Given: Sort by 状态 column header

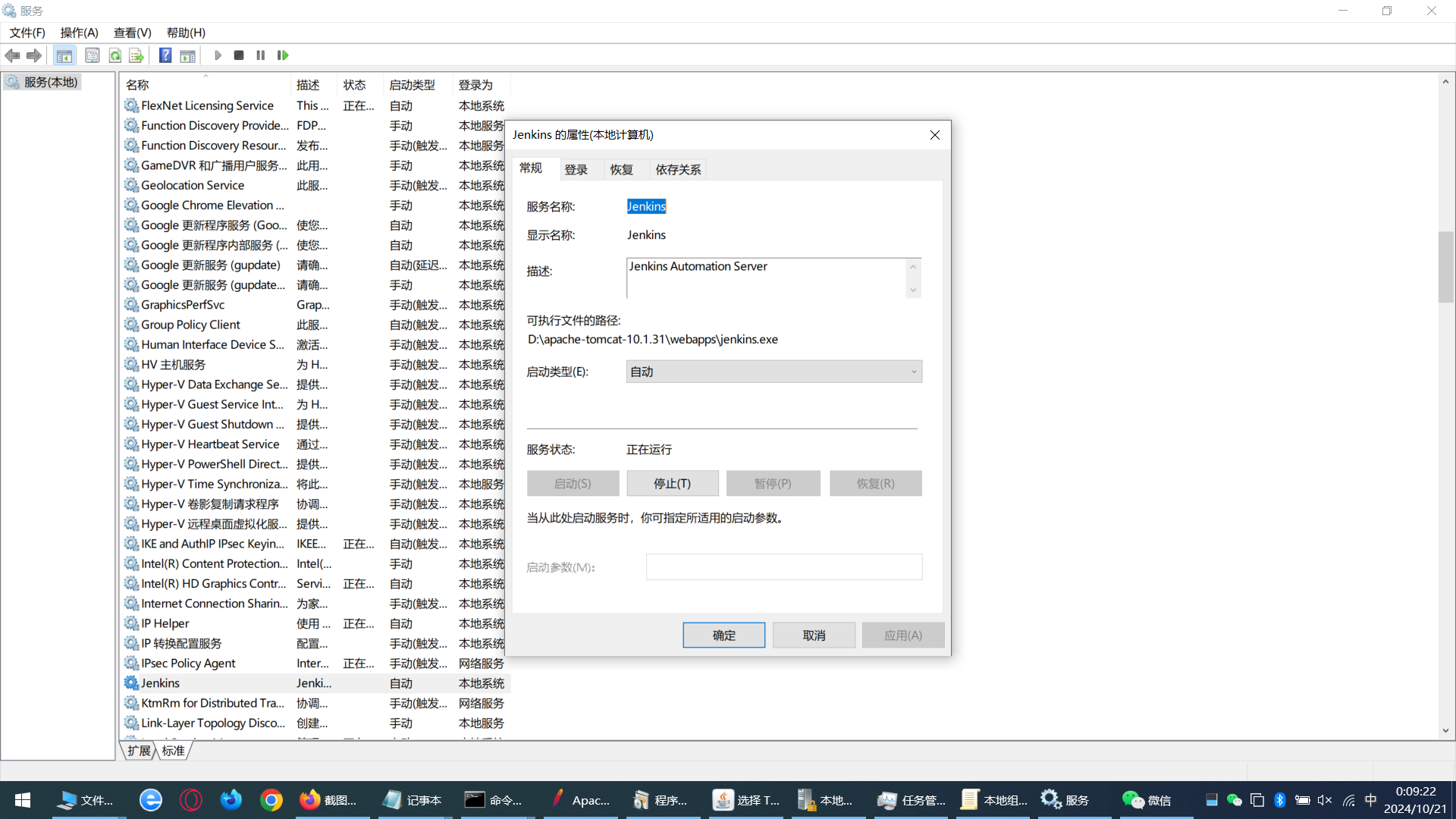Looking at the screenshot, I should (360, 85).
